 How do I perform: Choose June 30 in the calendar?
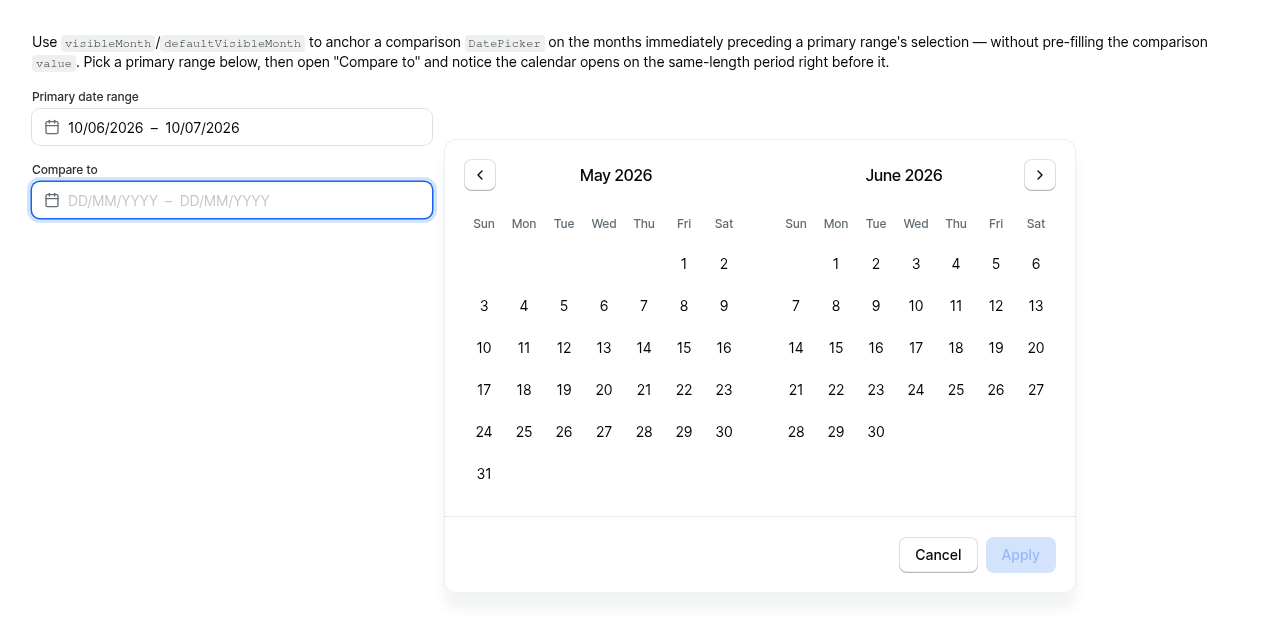click(876, 432)
